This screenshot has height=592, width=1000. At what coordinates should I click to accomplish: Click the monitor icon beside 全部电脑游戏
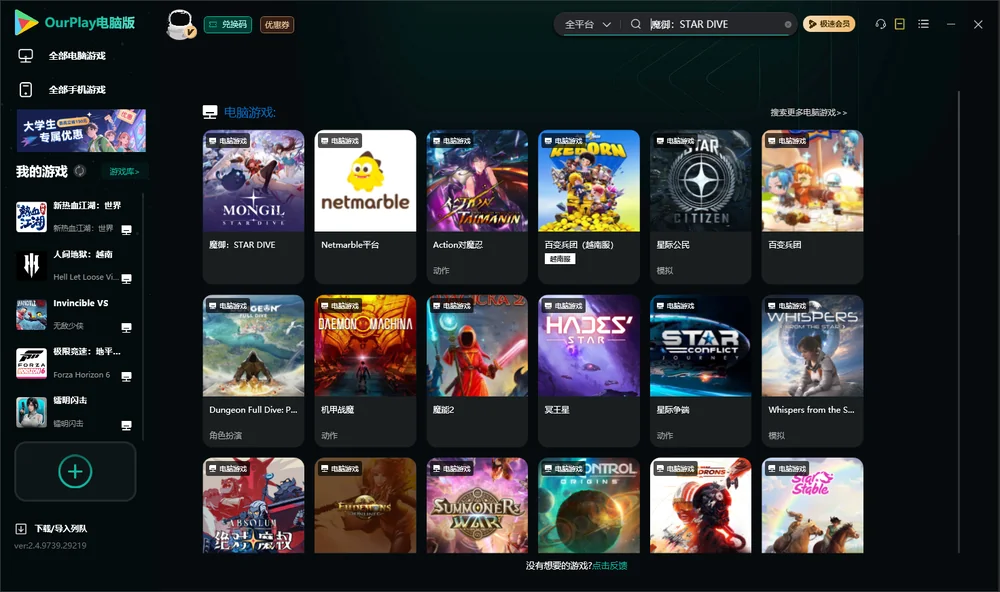26,56
